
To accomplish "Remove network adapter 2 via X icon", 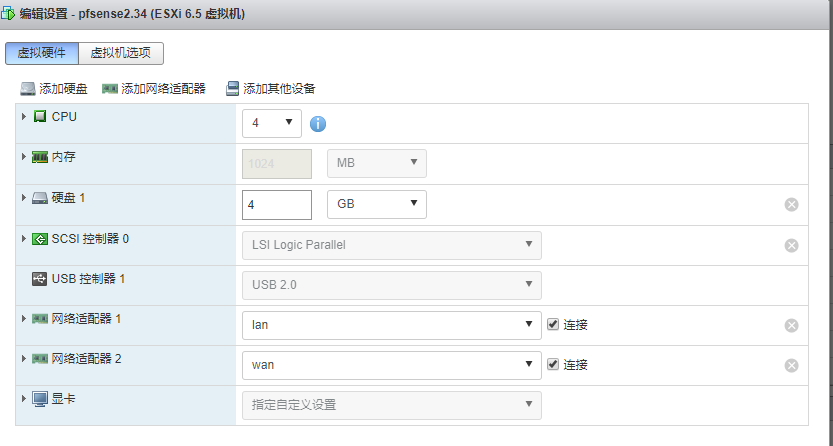I will coord(791,365).
